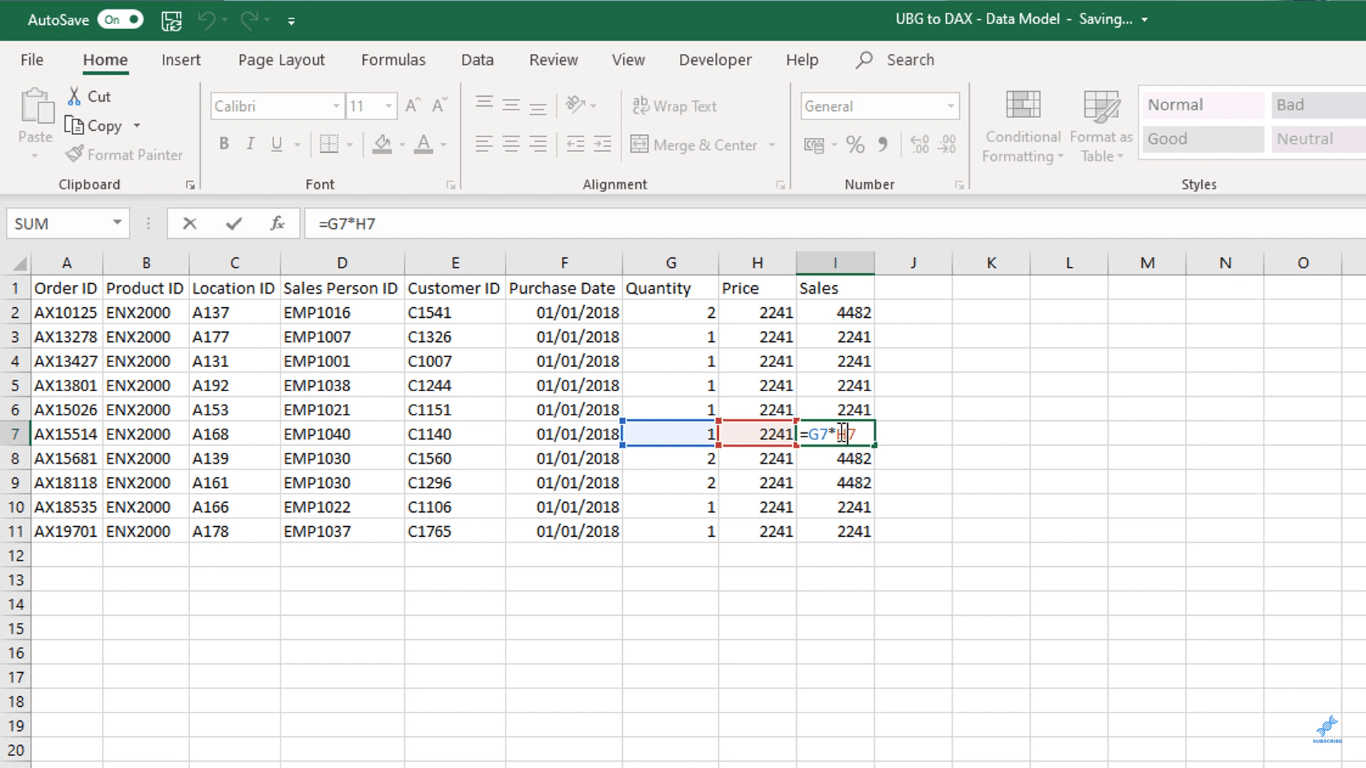Click the Decrease Decimal icon
Screen dimensions: 1366x768
947,145
